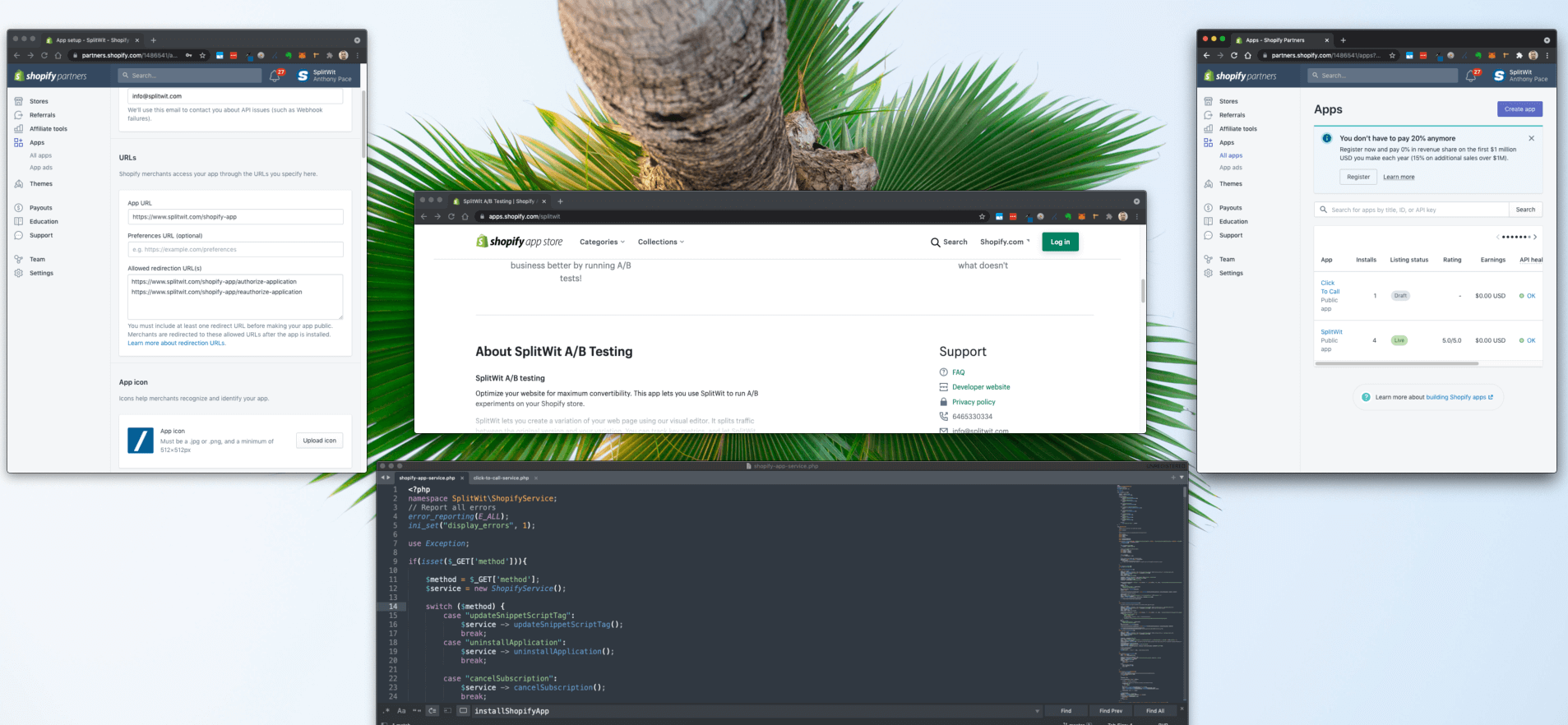The height and width of the screenshot is (725, 1568).
Task: Click Preferences URL input field
Action: [235, 250]
